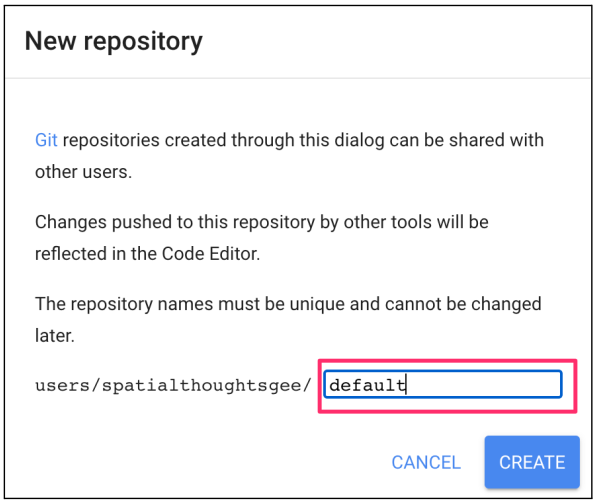Click the divider line below the title
Viewport: 597px width, 503px height.
tap(298, 78)
